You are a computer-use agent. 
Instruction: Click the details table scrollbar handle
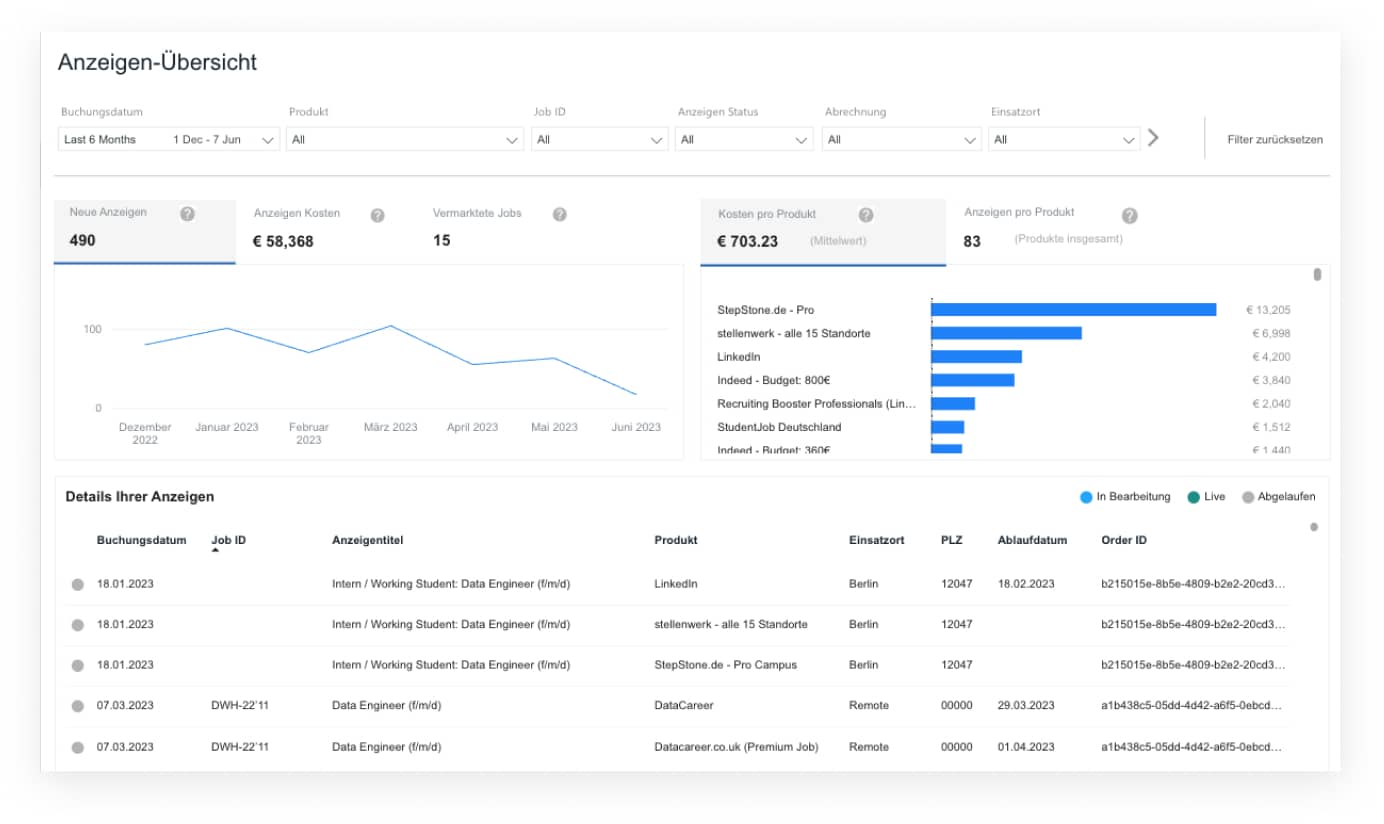pyautogui.click(x=1314, y=527)
